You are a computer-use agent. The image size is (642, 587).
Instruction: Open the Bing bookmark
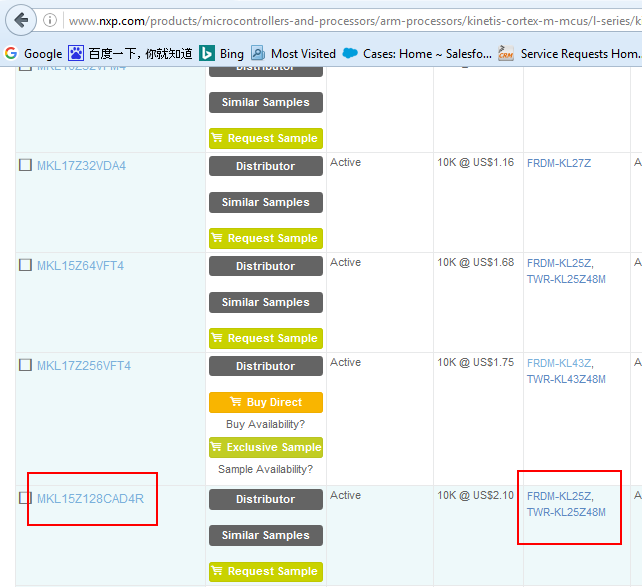[x=222, y=54]
